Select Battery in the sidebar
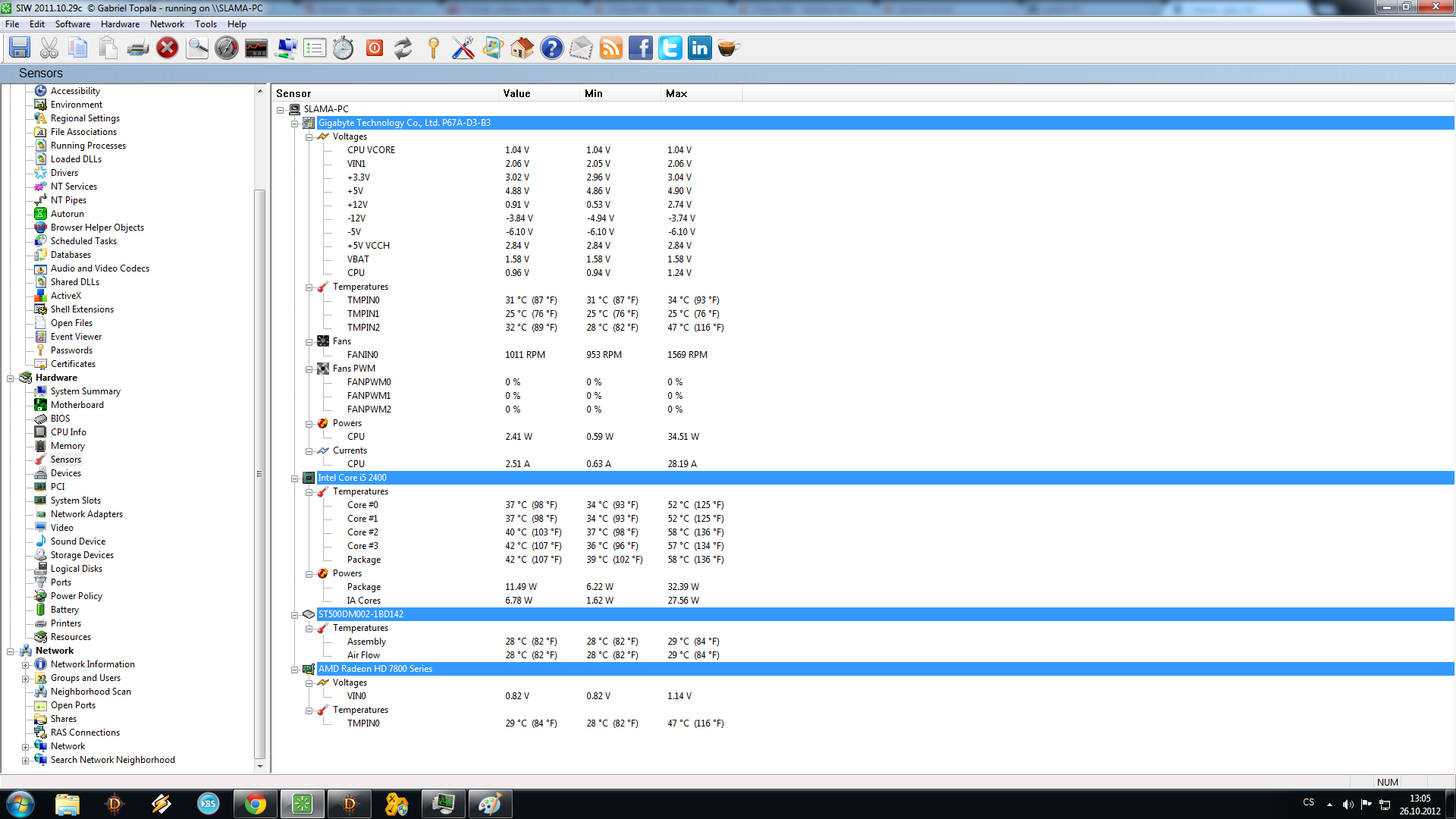The image size is (1456, 819). pos(64,610)
